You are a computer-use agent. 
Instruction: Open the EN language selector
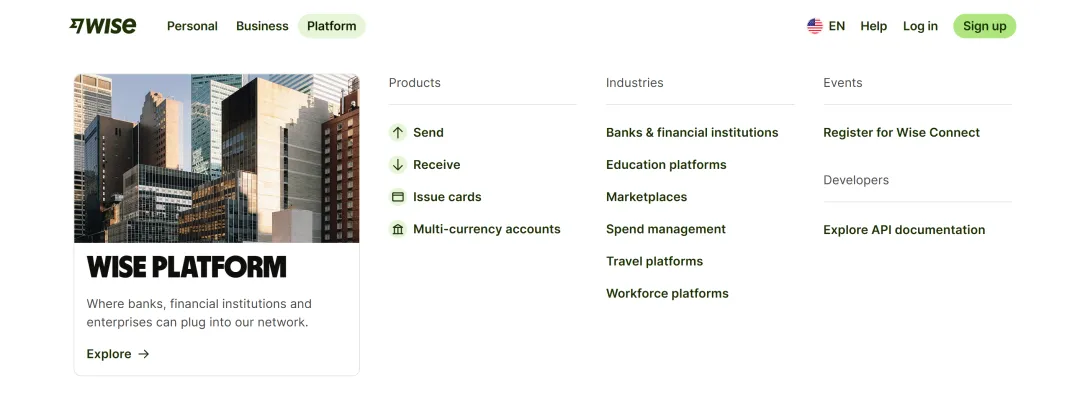coord(826,26)
